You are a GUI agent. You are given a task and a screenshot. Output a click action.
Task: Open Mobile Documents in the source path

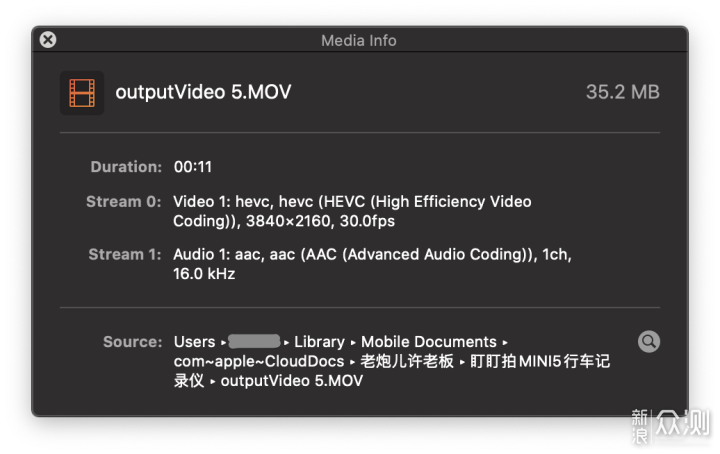pyautogui.click(x=428, y=342)
